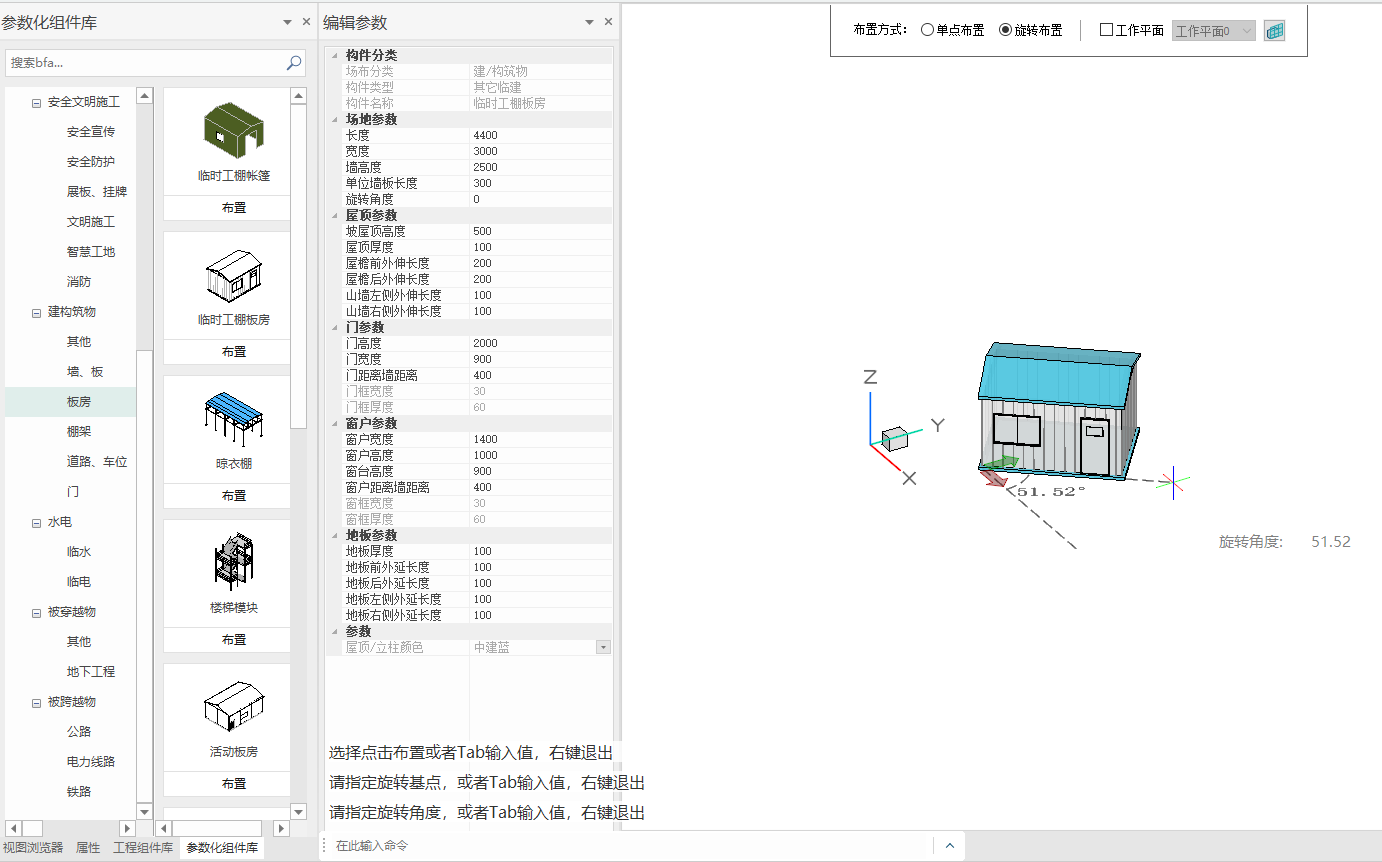Click the category tree scroll-right arrow
1382x862 pixels.
[127, 828]
